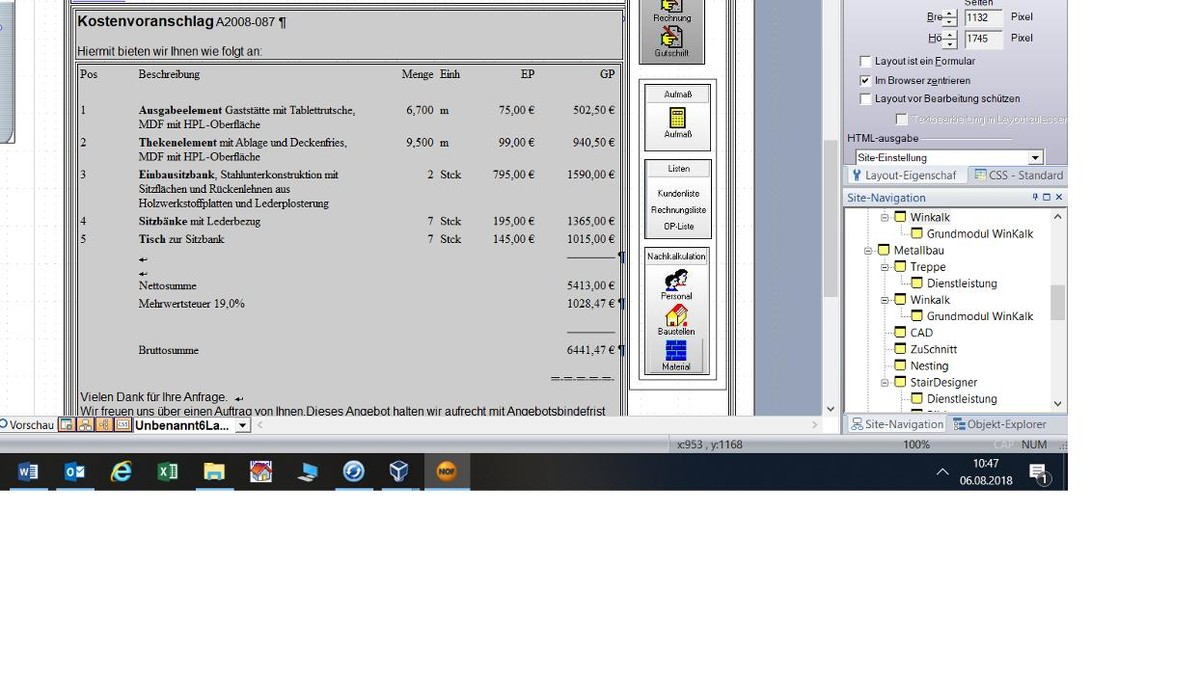Image resolution: width=1200 pixels, height=675 pixels.
Task: Click the Gutschrift icon
Action: (671, 38)
